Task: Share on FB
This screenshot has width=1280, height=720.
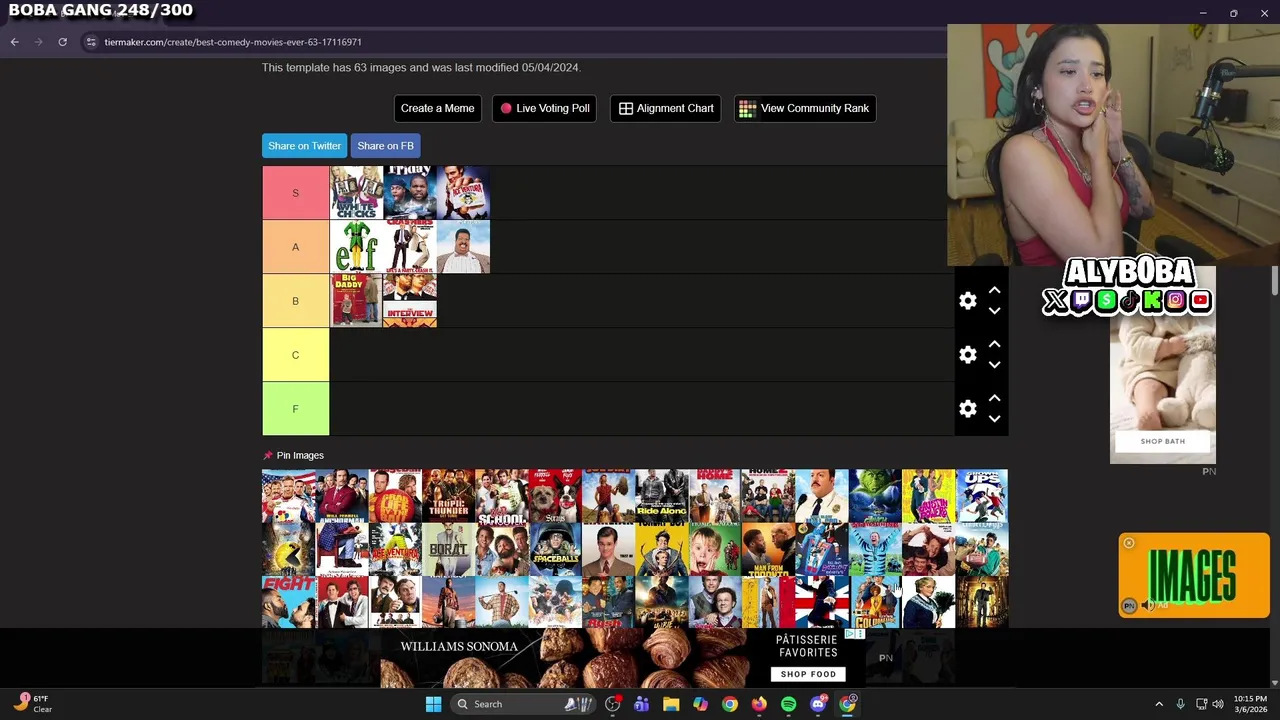Action: (x=385, y=146)
